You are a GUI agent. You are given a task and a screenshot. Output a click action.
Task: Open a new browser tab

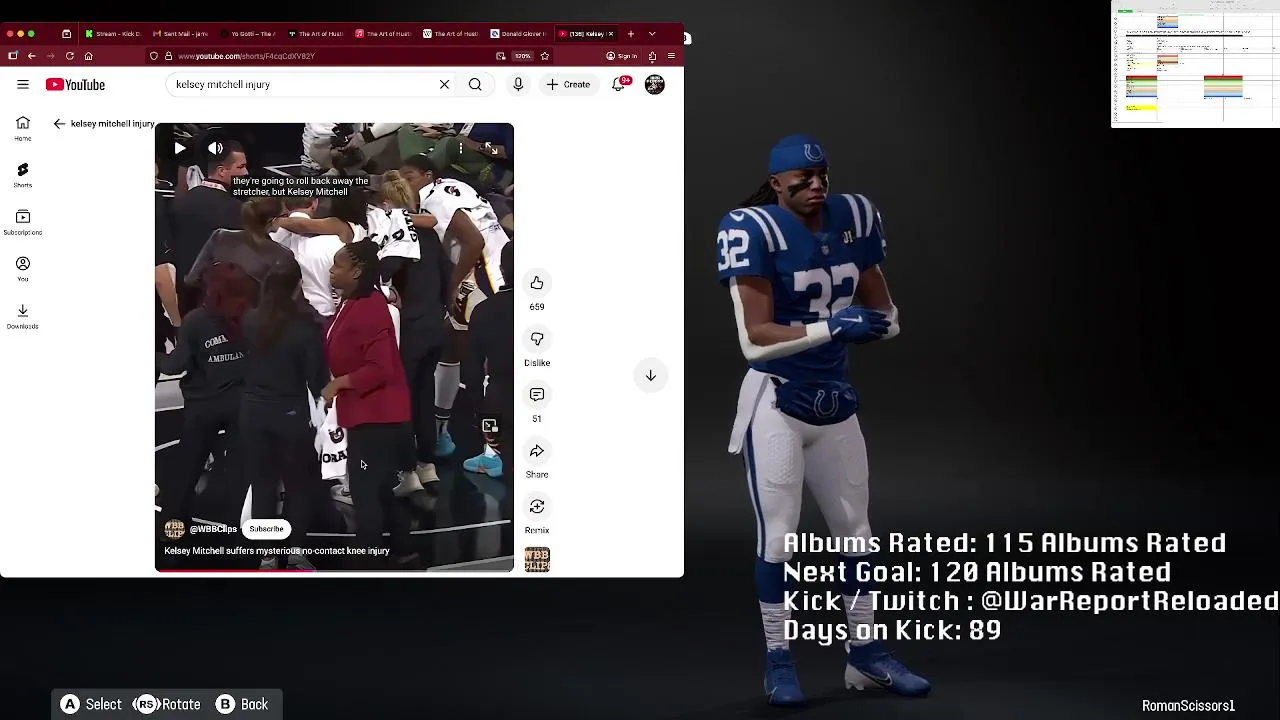tap(631, 34)
